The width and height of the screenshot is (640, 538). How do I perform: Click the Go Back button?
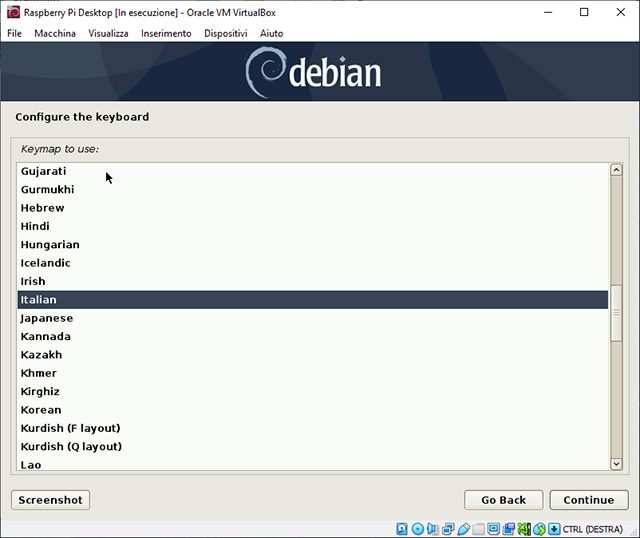pos(503,500)
